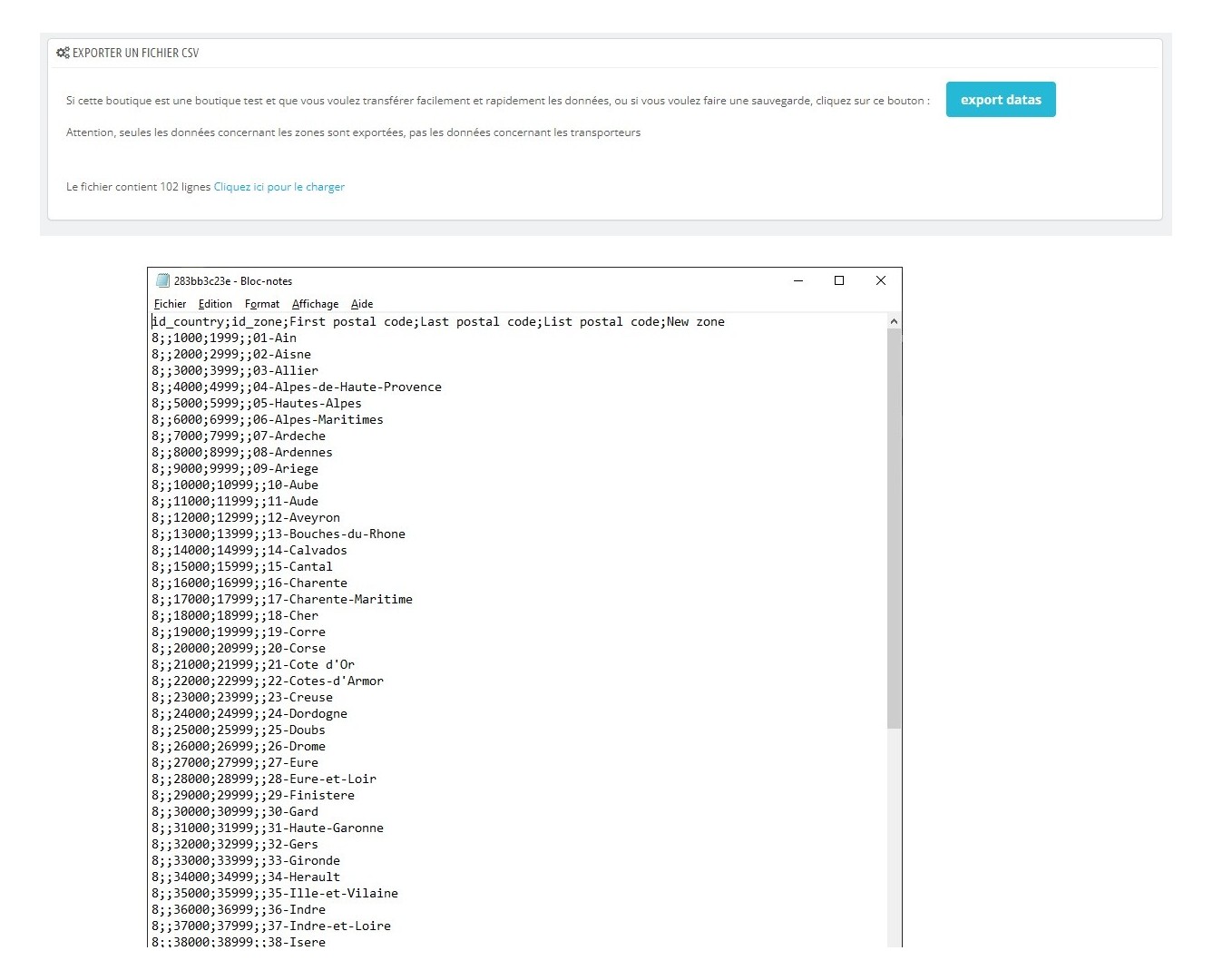Click the gears icon beside Exporter un fichier CSV
Image resolution: width=1213 pixels, height=980 pixels.
click(63, 53)
